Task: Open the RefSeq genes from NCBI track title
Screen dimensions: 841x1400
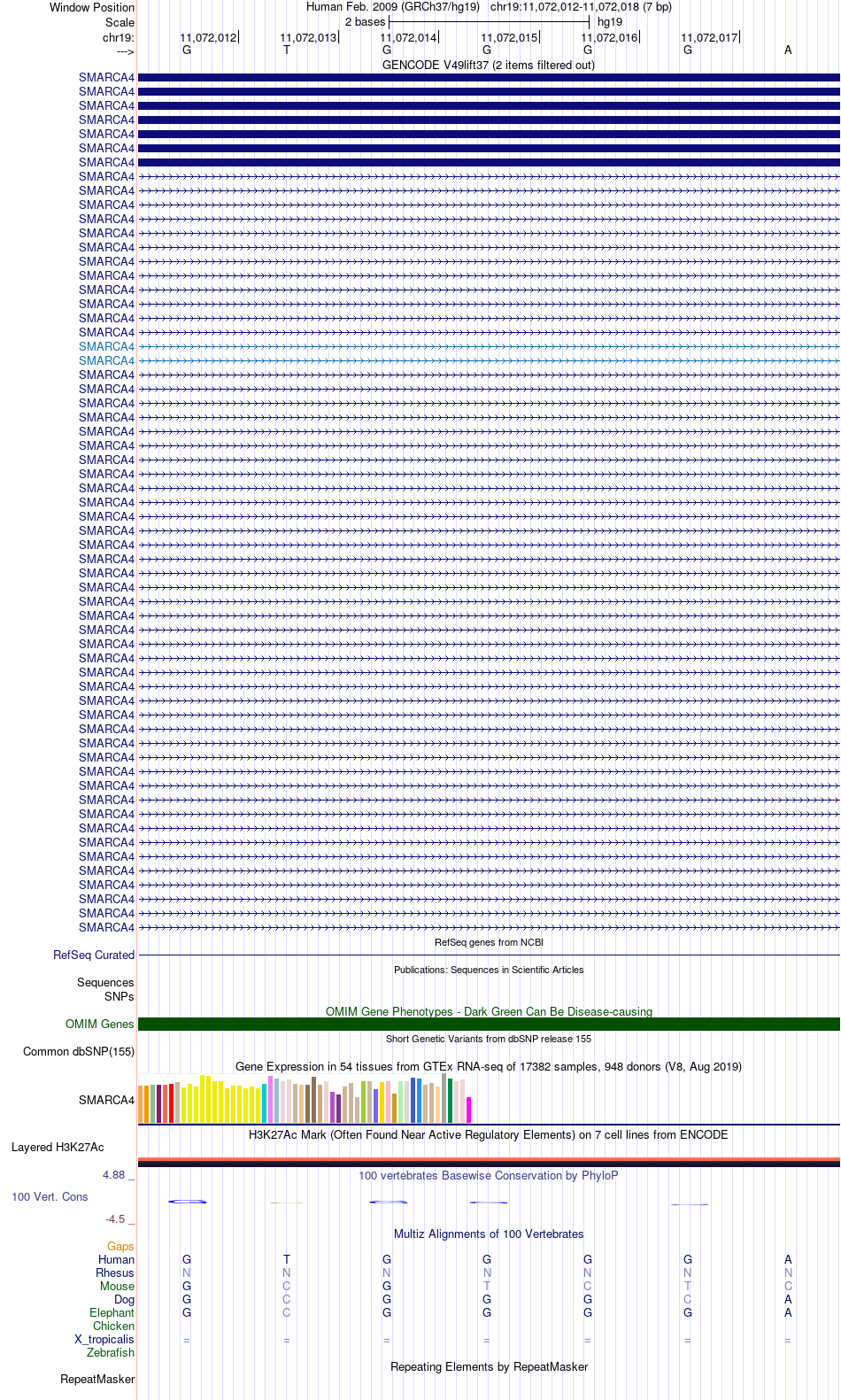Action: 489,943
